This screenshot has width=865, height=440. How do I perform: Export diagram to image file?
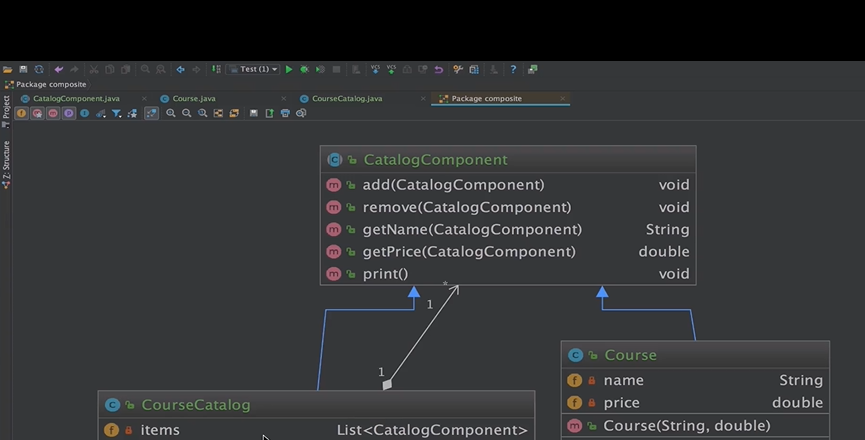click(269, 114)
